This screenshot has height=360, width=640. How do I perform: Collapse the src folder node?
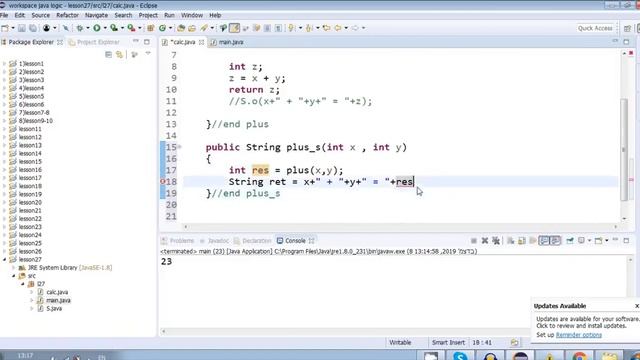13,276
